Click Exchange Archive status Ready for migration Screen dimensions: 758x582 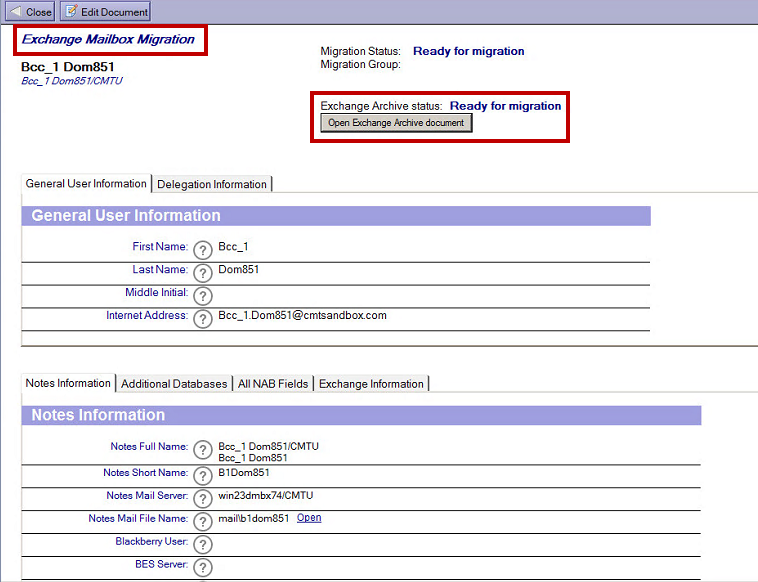click(x=505, y=106)
